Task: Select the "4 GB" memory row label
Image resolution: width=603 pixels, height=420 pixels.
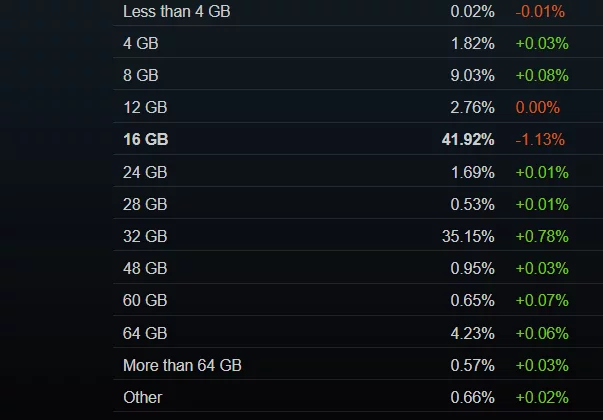Action: pos(140,43)
